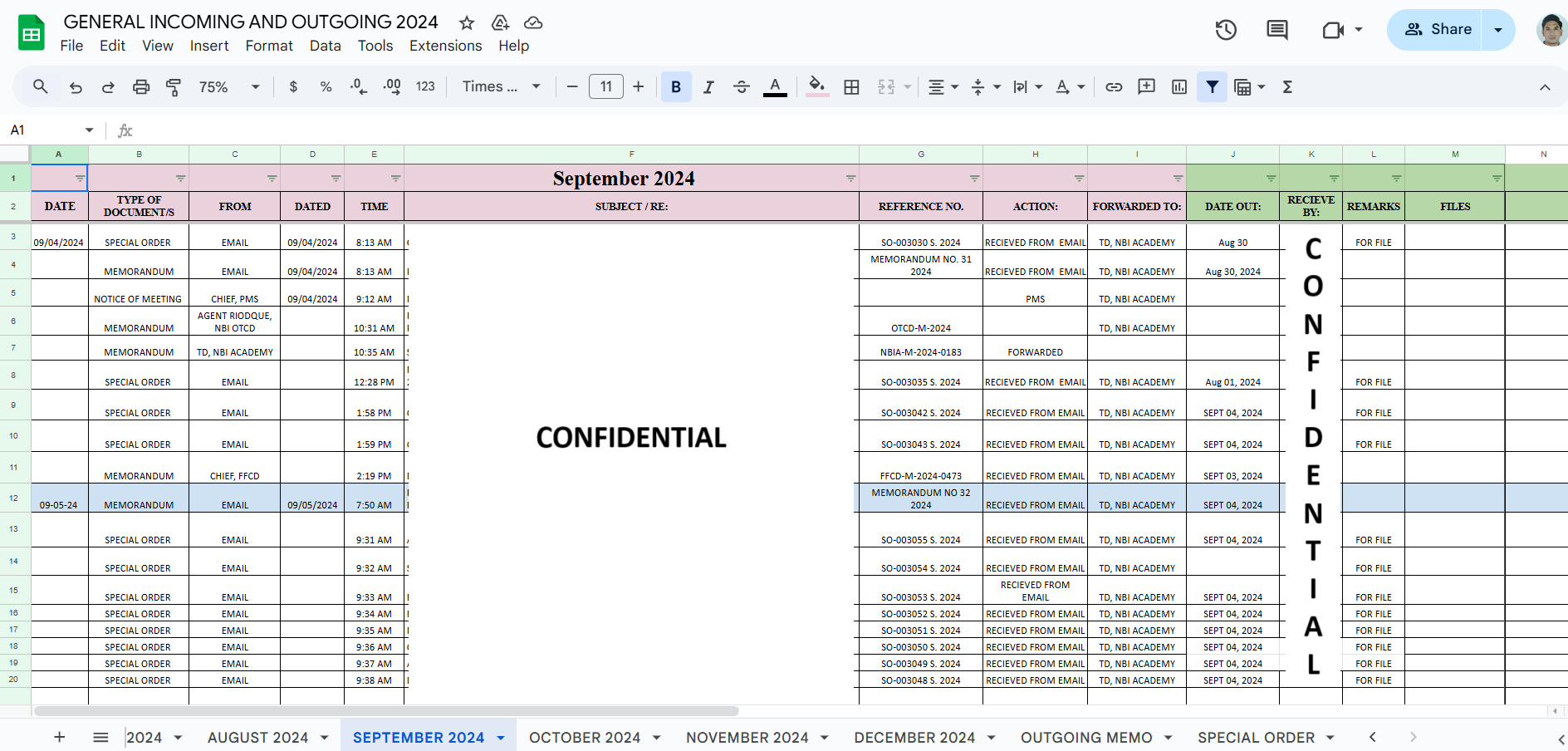Viewport: 1568px width, 751px height.
Task: Open the comments panel icon
Action: coord(1276,30)
